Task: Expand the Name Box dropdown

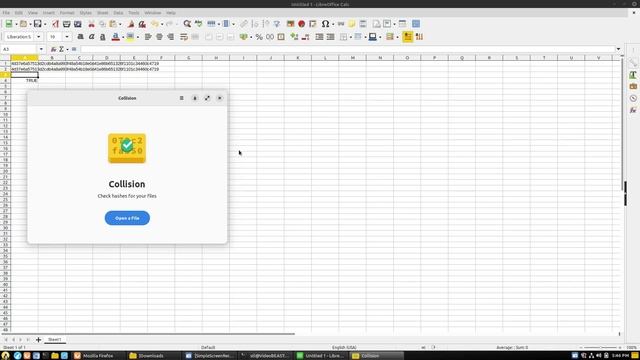Action: [x=41, y=49]
